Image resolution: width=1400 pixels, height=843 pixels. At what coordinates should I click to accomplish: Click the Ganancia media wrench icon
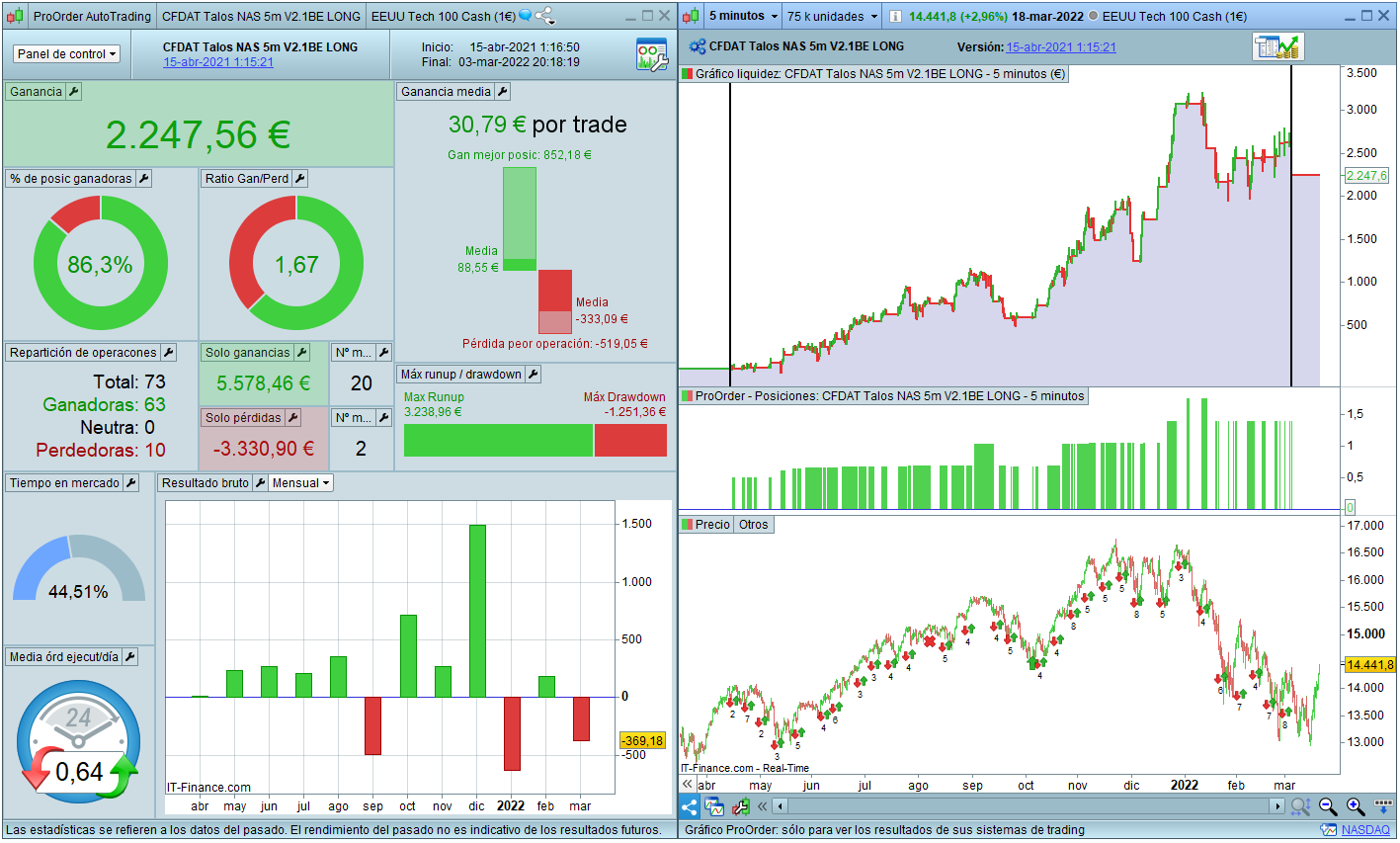tap(502, 92)
